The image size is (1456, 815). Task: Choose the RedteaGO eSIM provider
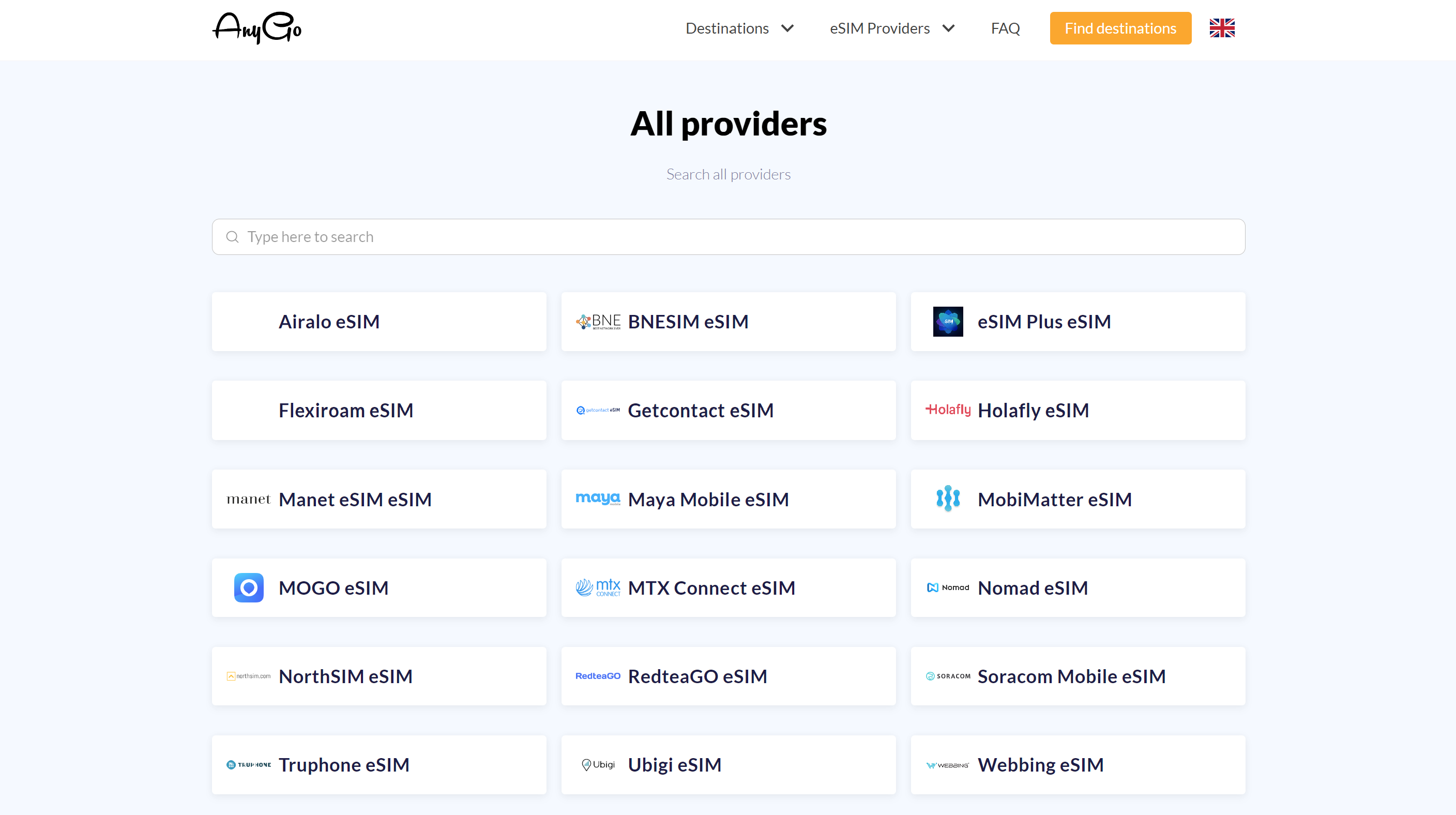[x=728, y=676]
